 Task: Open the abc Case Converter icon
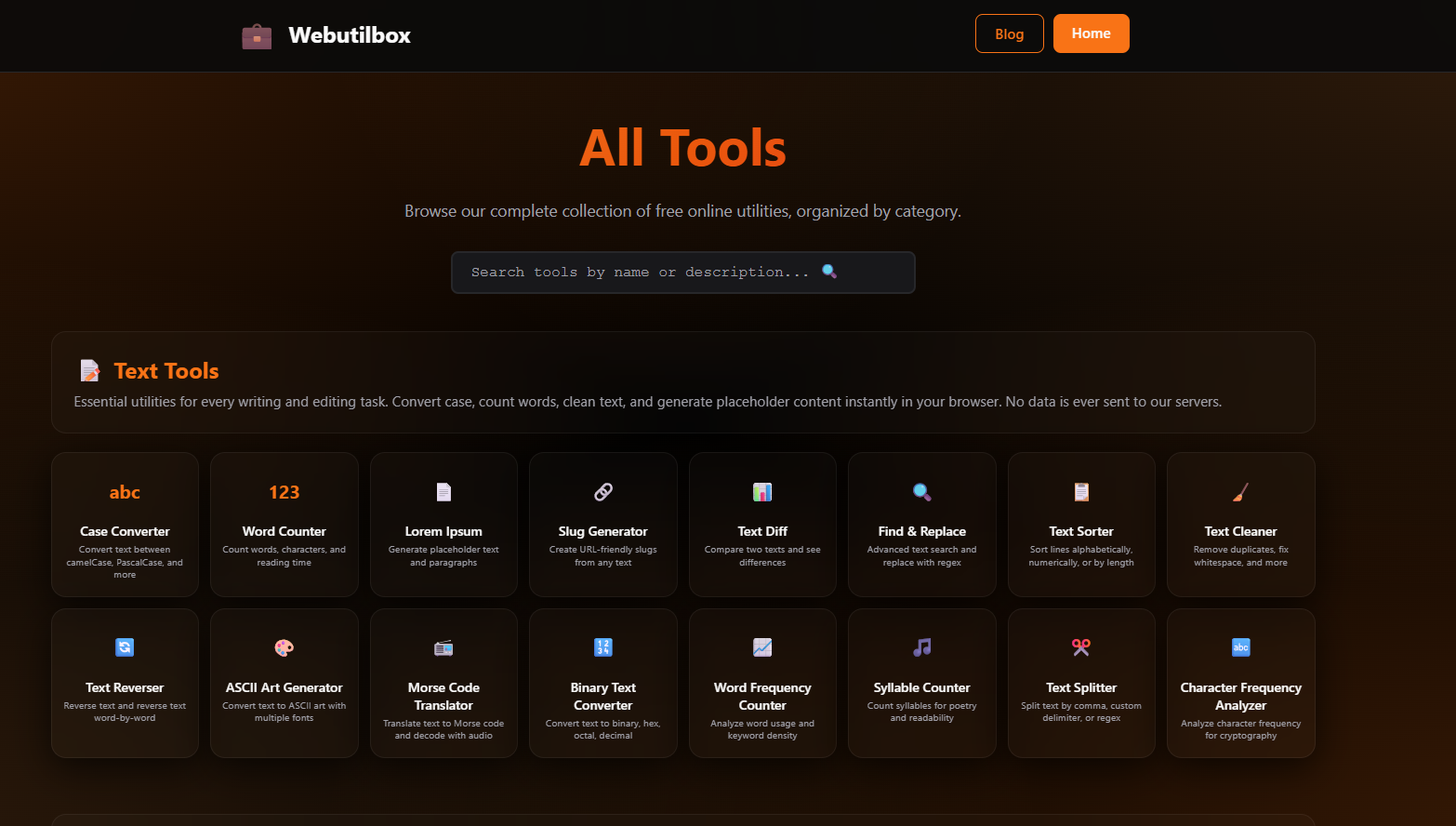click(x=125, y=492)
